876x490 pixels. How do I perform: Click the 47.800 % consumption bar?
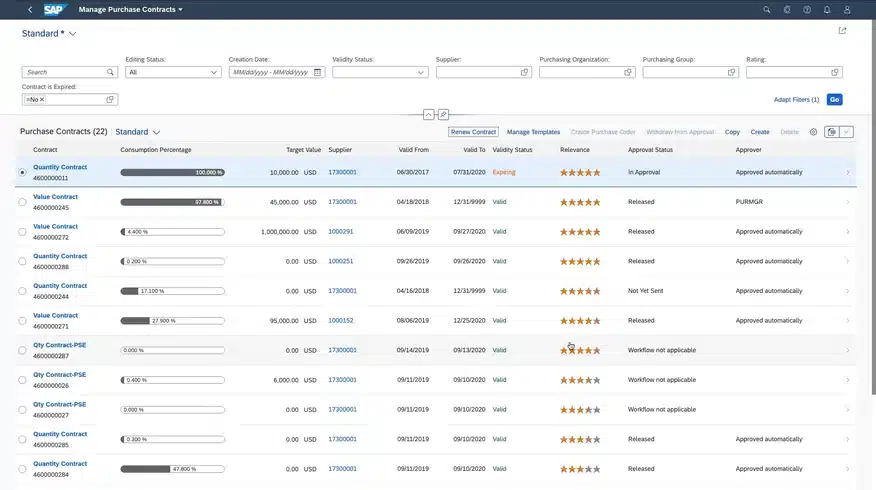pos(173,469)
